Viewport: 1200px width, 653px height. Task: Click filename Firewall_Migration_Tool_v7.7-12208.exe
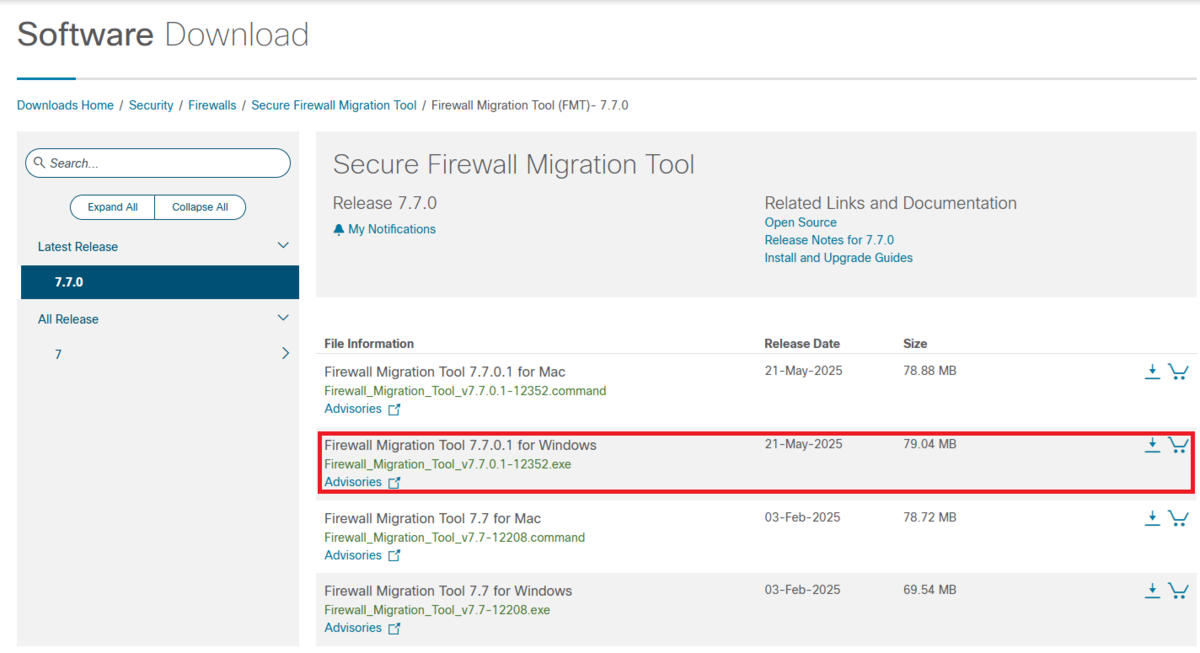point(437,610)
